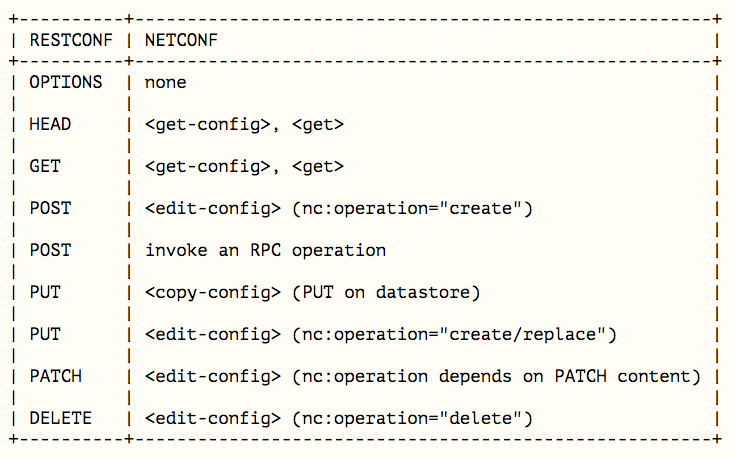Select the HEAD method cell

point(50,124)
